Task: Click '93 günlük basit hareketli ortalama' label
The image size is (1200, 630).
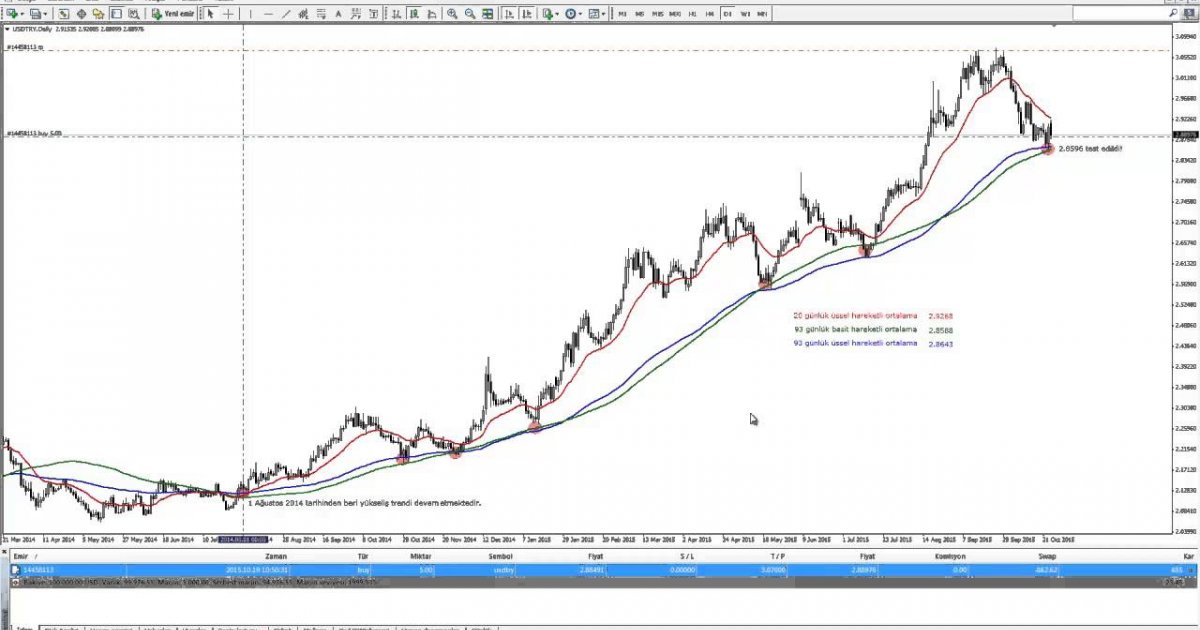Action: 855,329
